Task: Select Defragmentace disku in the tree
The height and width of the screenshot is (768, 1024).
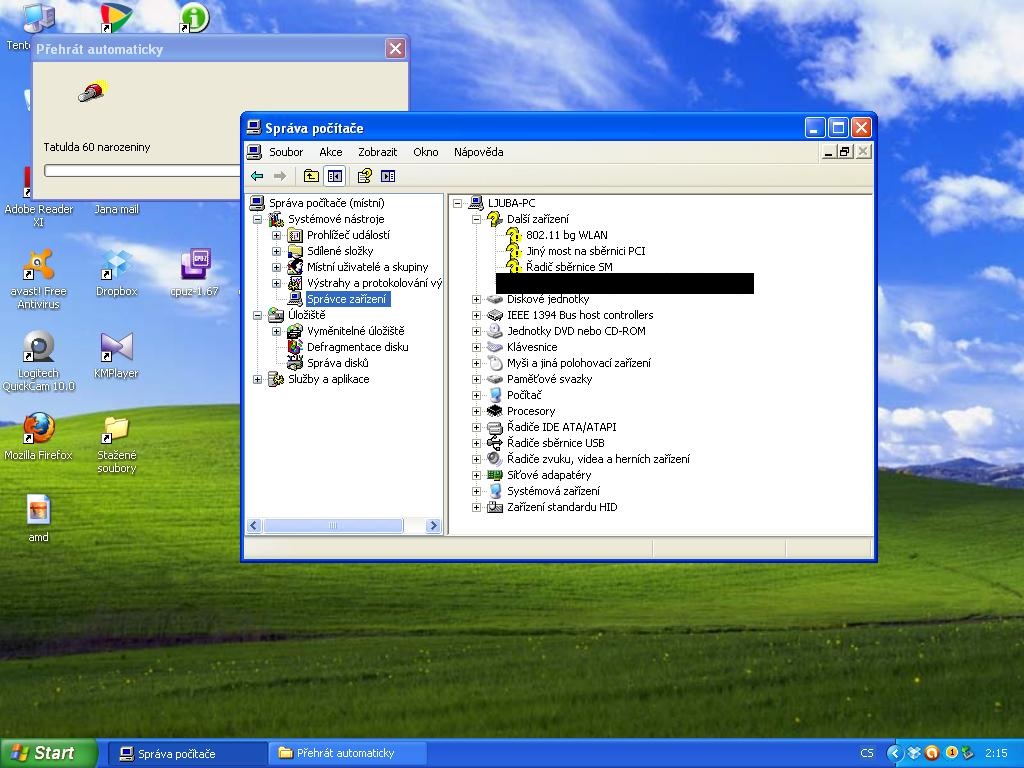Action: 357,347
